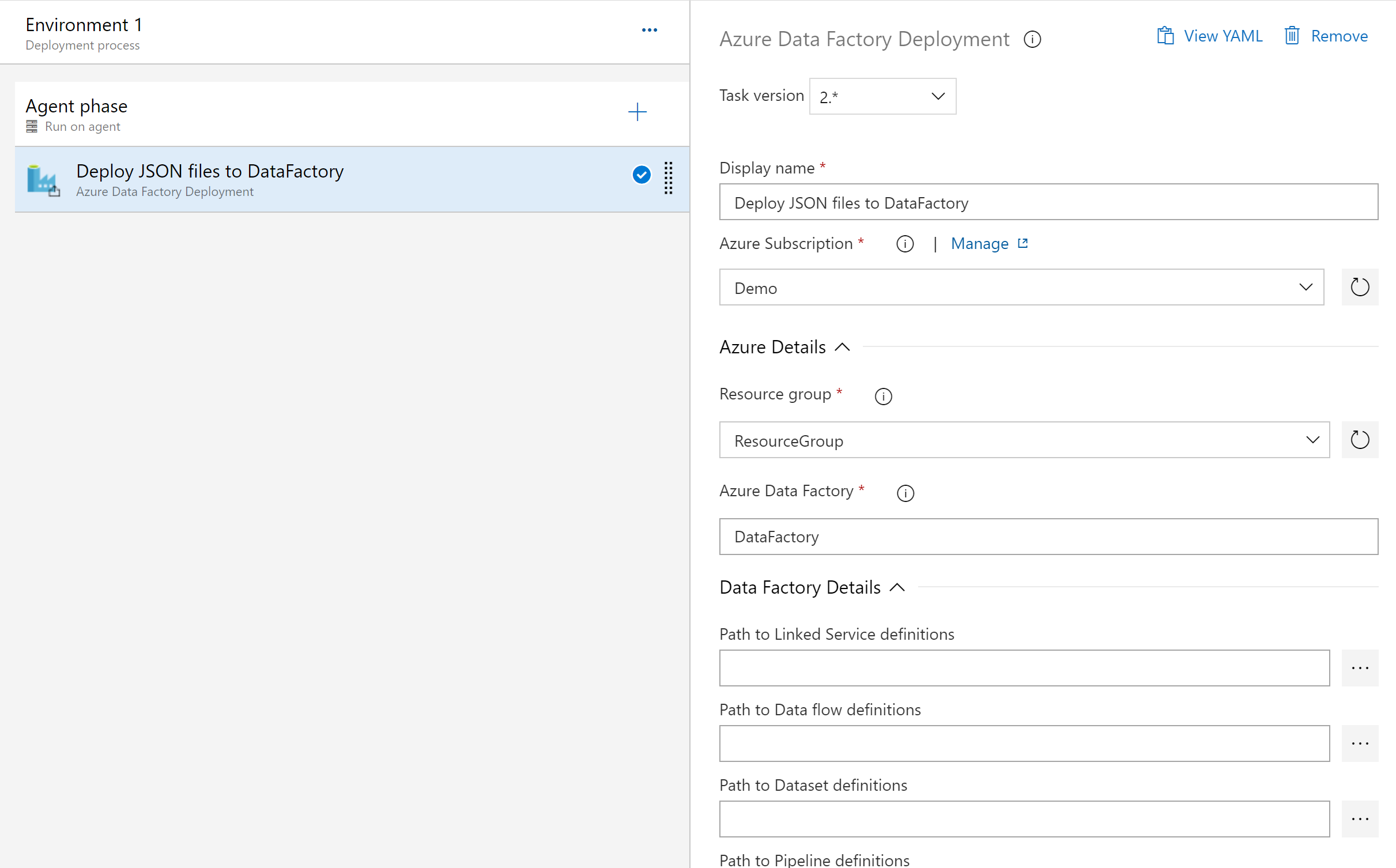The height and width of the screenshot is (868, 1396).
Task: Click the View YAML link
Action: (1210, 36)
